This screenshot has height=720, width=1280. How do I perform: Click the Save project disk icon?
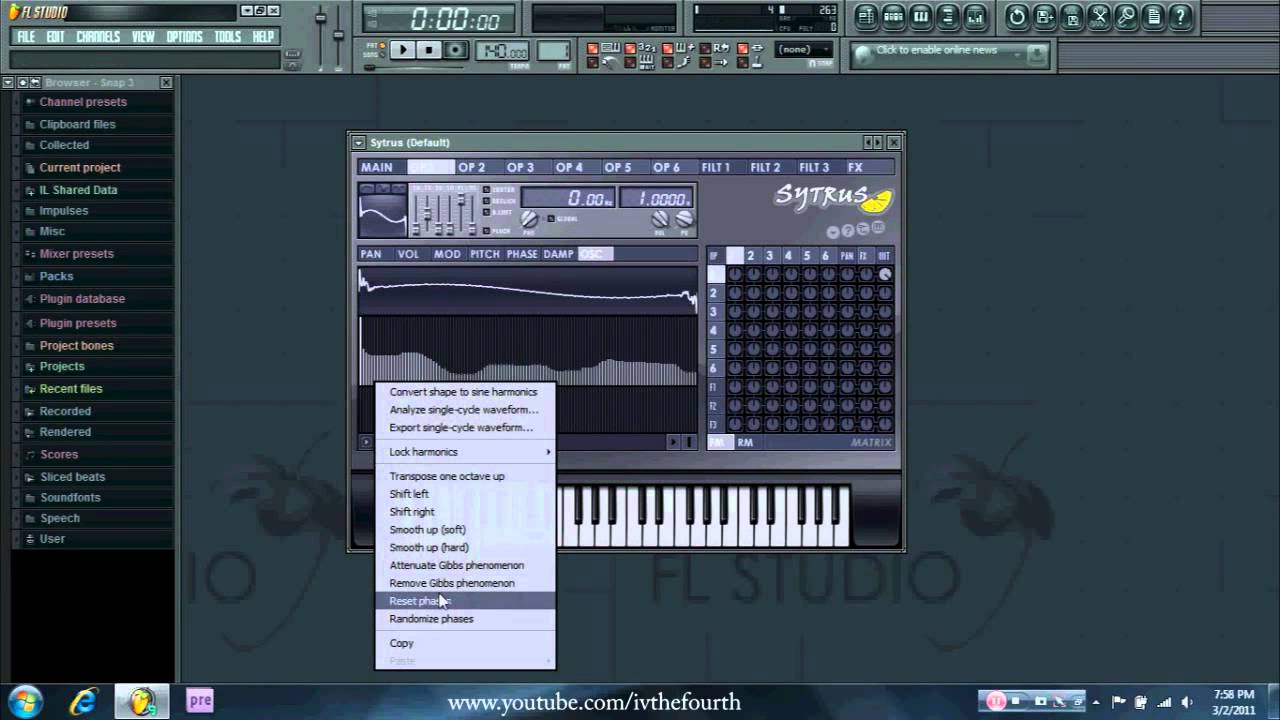tap(1071, 16)
